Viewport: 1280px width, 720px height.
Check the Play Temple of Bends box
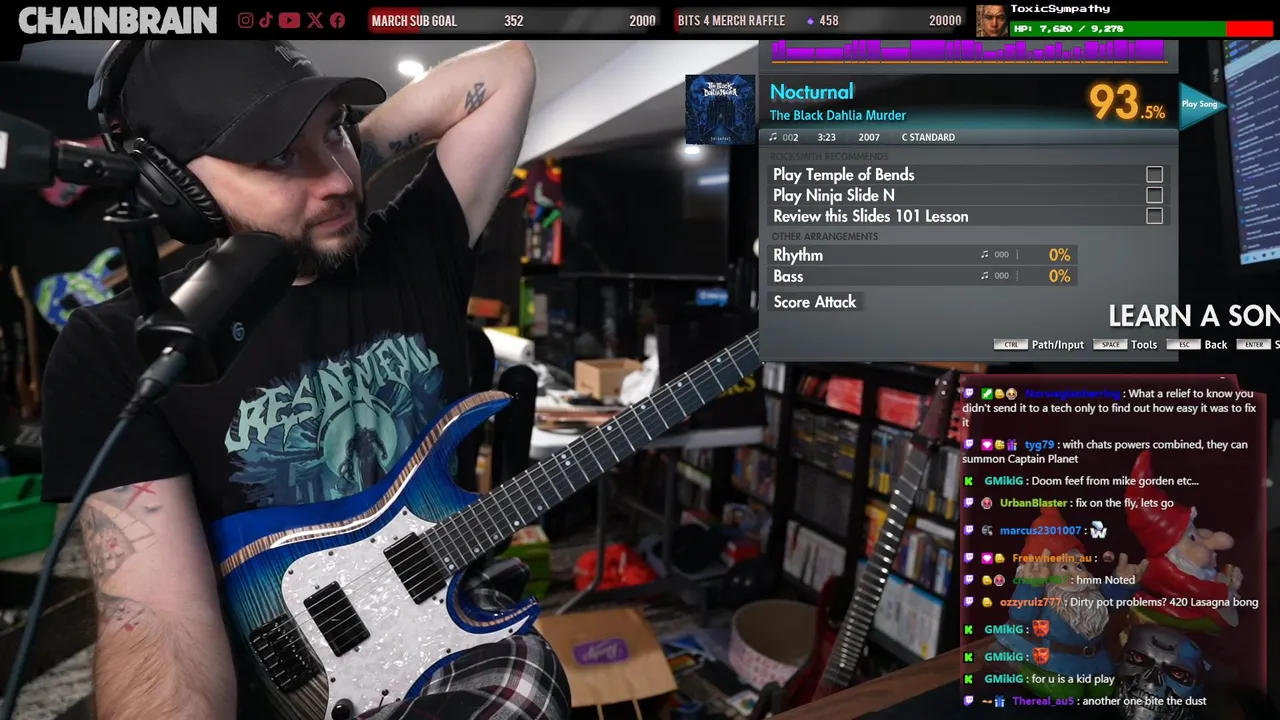(x=1154, y=175)
